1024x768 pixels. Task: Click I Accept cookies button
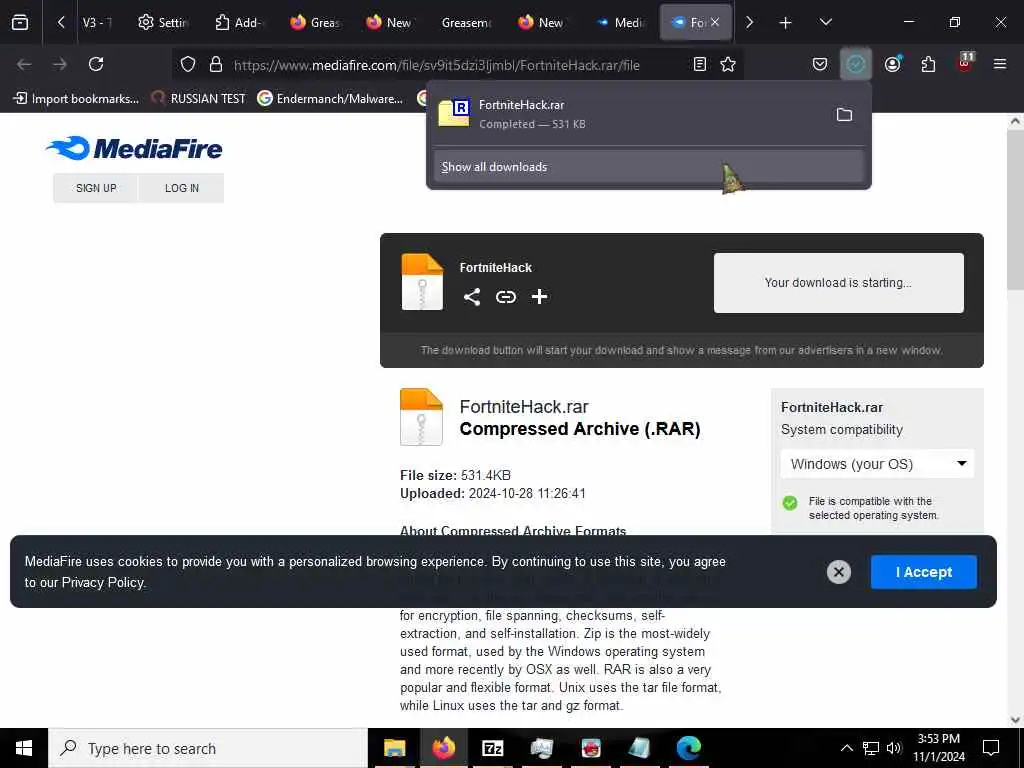pyautogui.click(x=923, y=572)
